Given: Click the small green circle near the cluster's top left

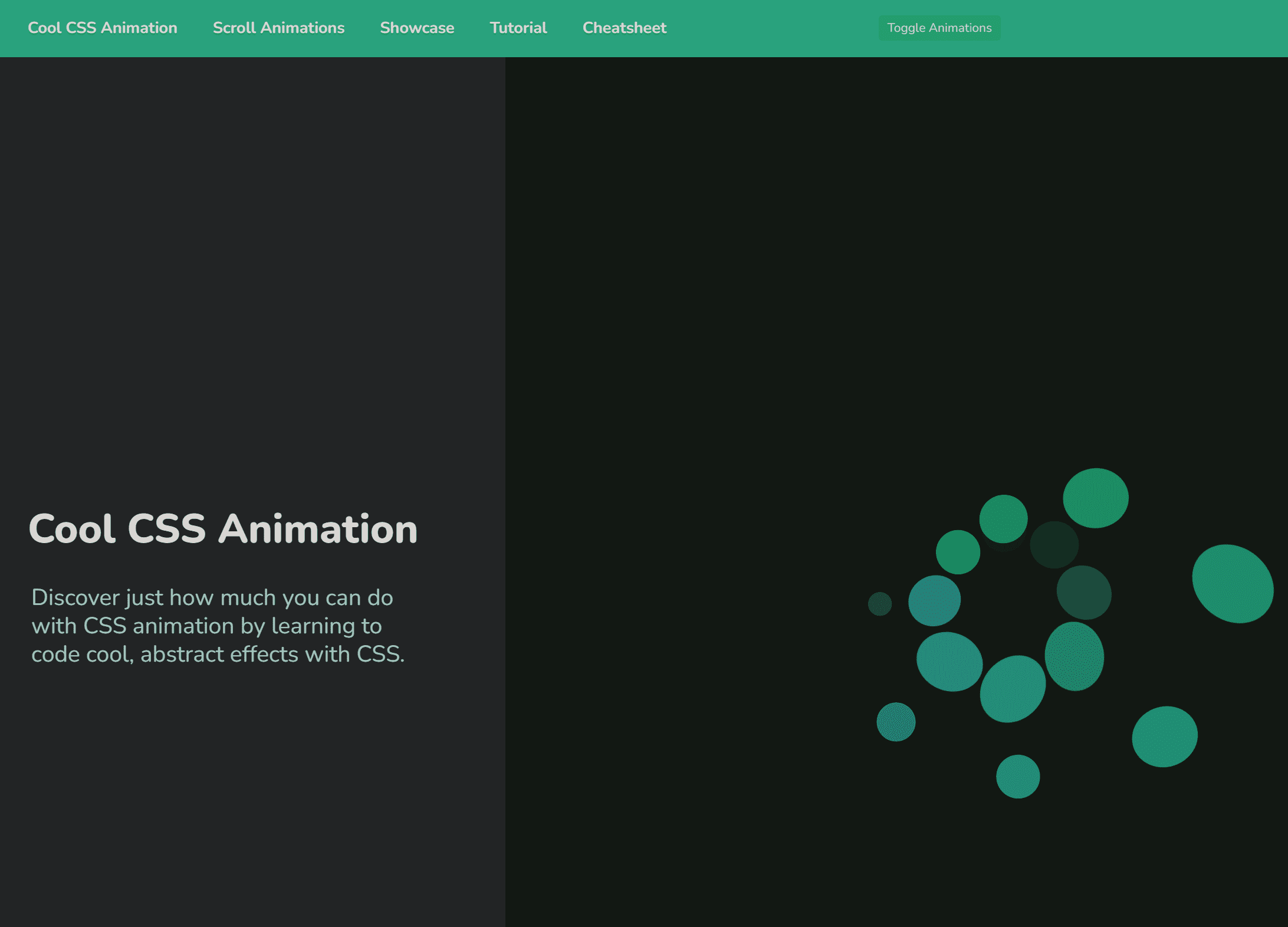Looking at the screenshot, I should pyautogui.click(x=958, y=553).
